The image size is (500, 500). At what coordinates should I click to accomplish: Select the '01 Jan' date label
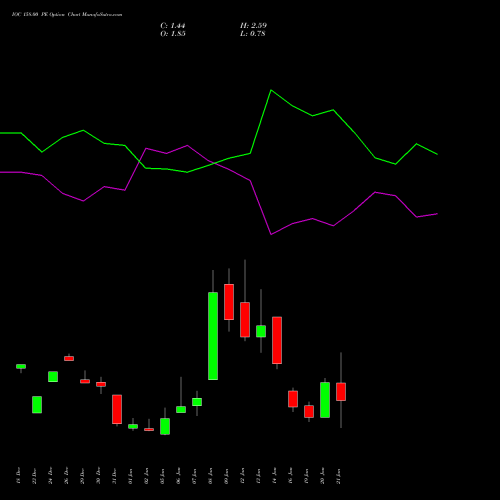click(130, 476)
